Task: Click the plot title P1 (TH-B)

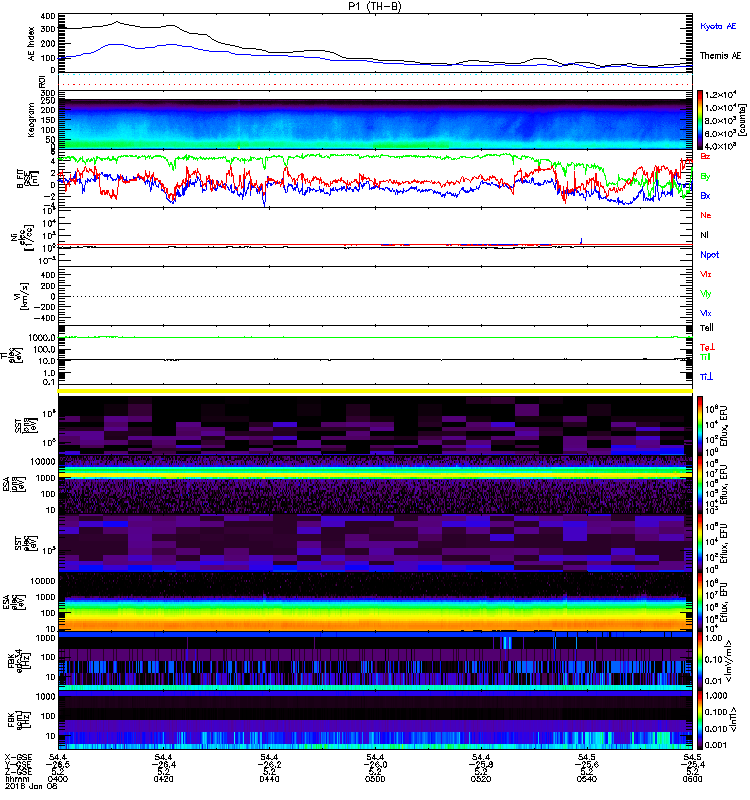Action: tap(375, 6)
